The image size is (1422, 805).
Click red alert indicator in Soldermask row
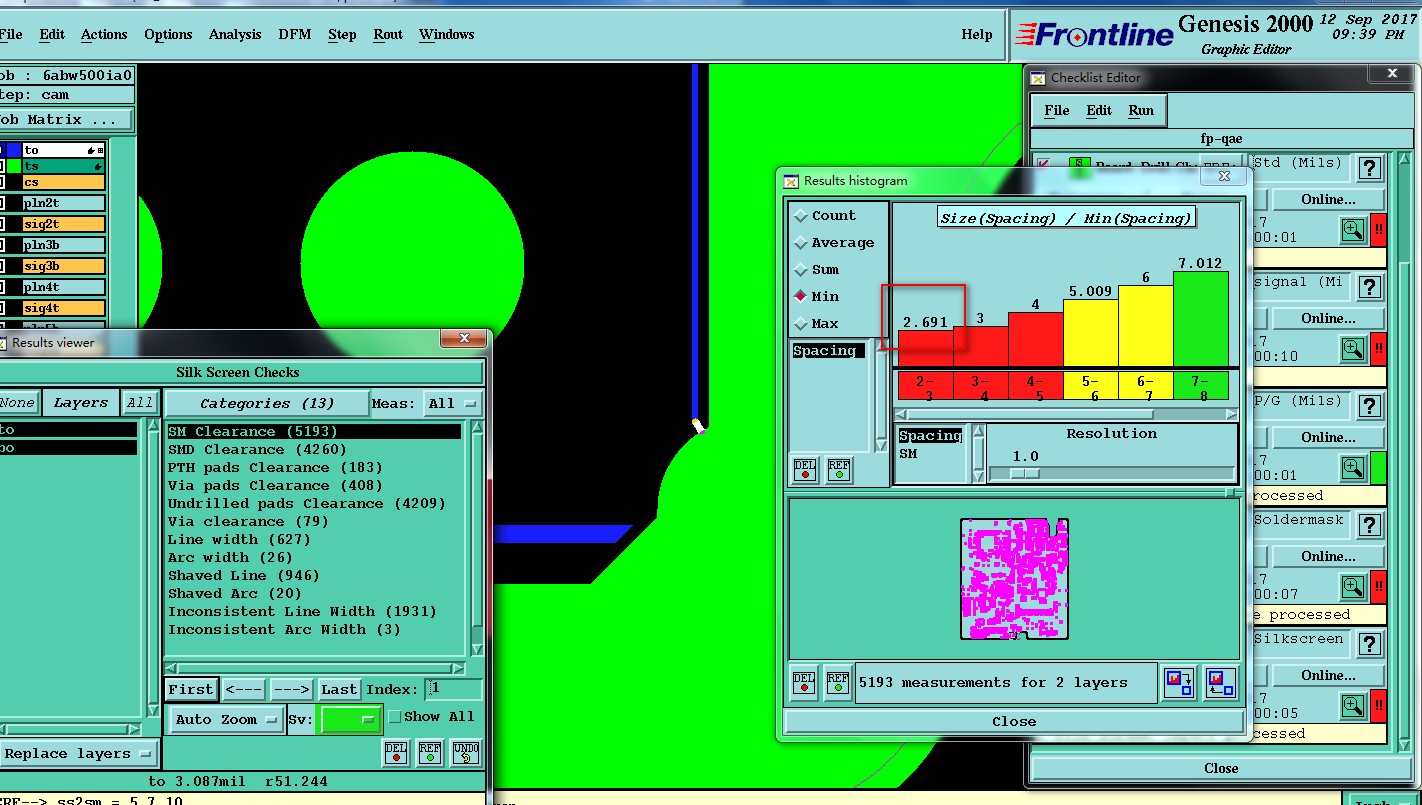tap(1379, 587)
